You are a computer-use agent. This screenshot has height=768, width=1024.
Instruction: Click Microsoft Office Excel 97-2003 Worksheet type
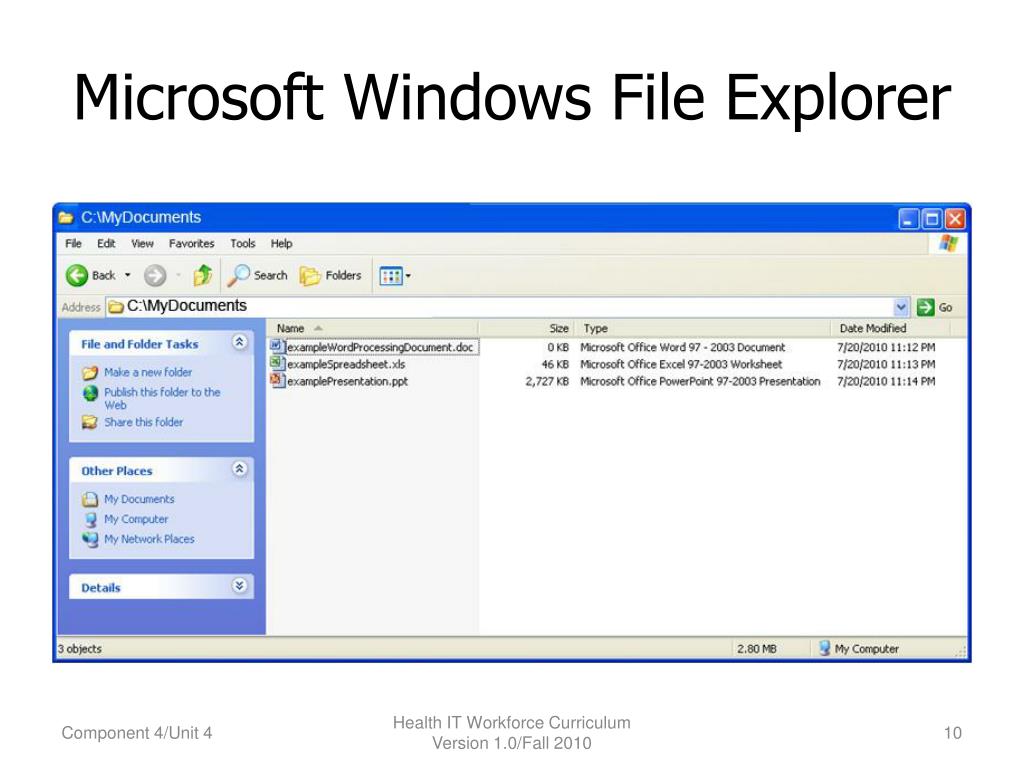681,364
